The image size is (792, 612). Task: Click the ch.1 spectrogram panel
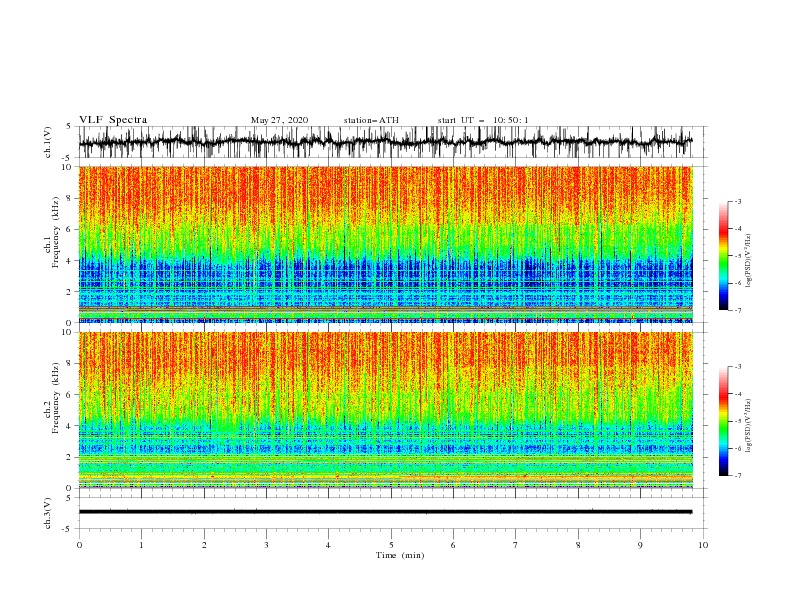386,244
